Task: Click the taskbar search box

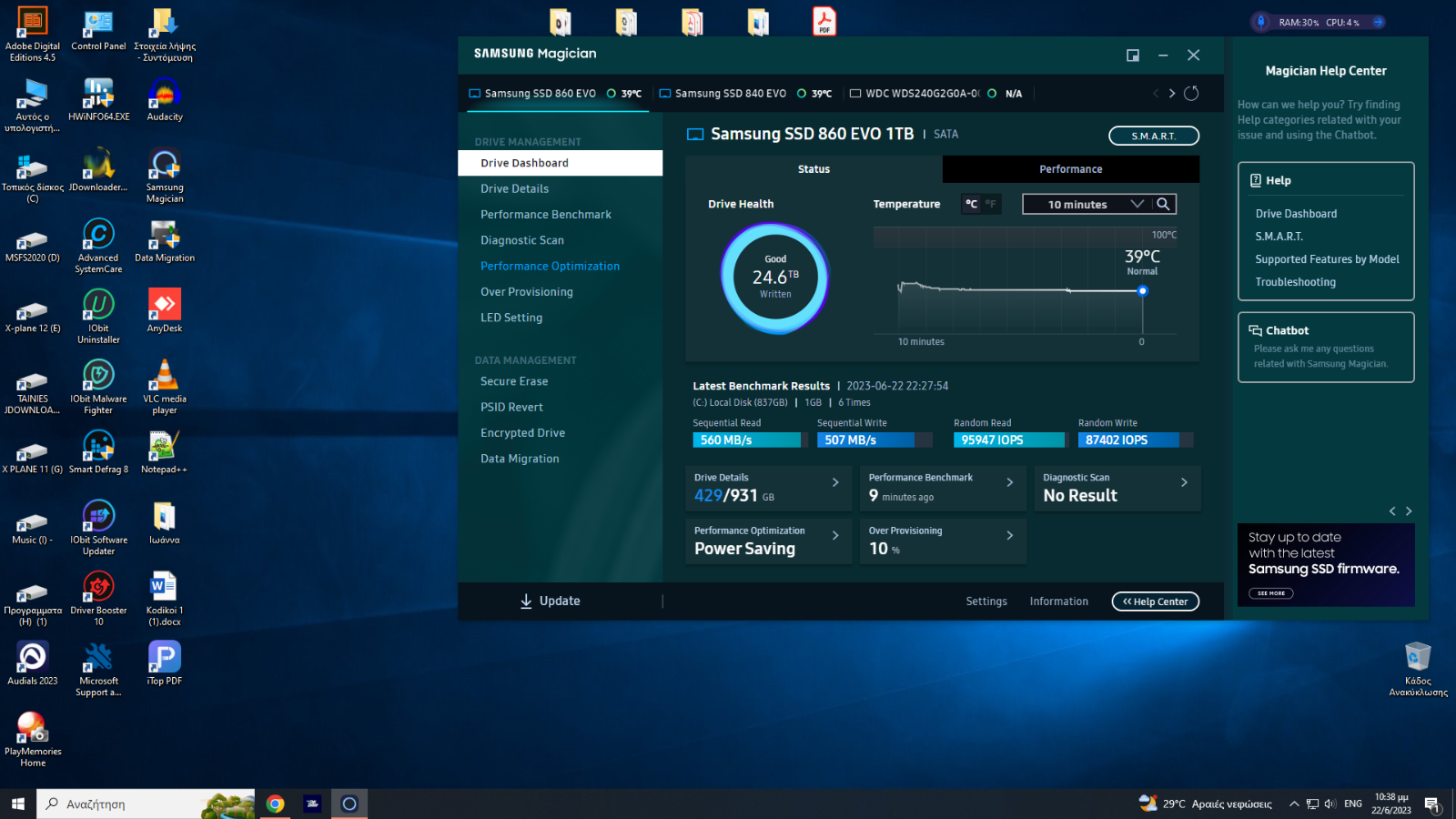Action: pos(146,804)
